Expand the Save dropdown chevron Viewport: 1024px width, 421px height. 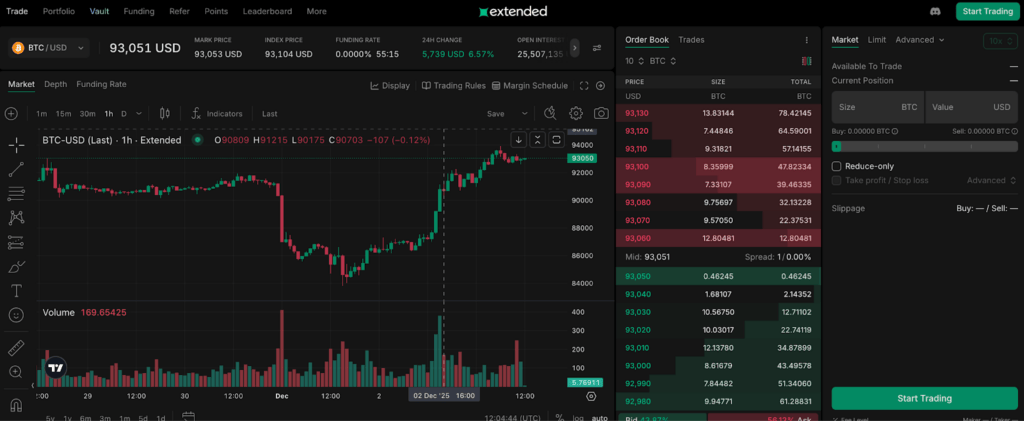click(x=524, y=114)
